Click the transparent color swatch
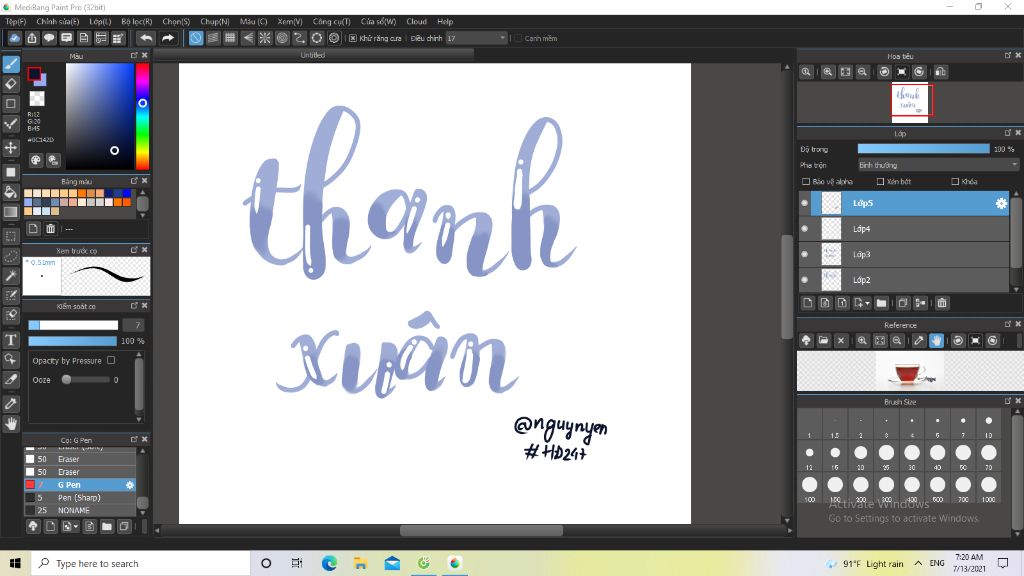 (x=37, y=99)
